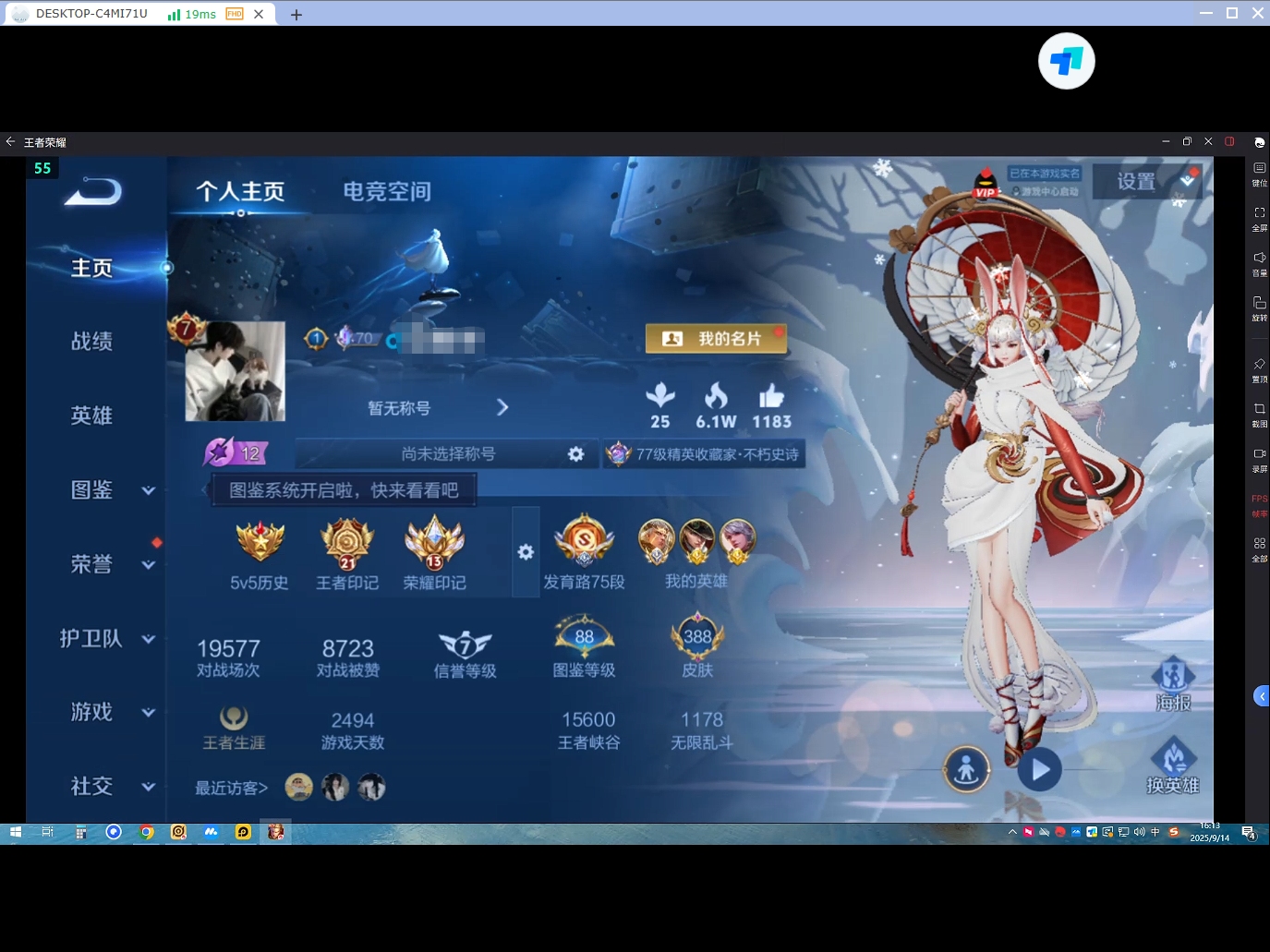Toggle the FPS 帧率 display
The width and height of the screenshot is (1270, 952).
point(1259,505)
